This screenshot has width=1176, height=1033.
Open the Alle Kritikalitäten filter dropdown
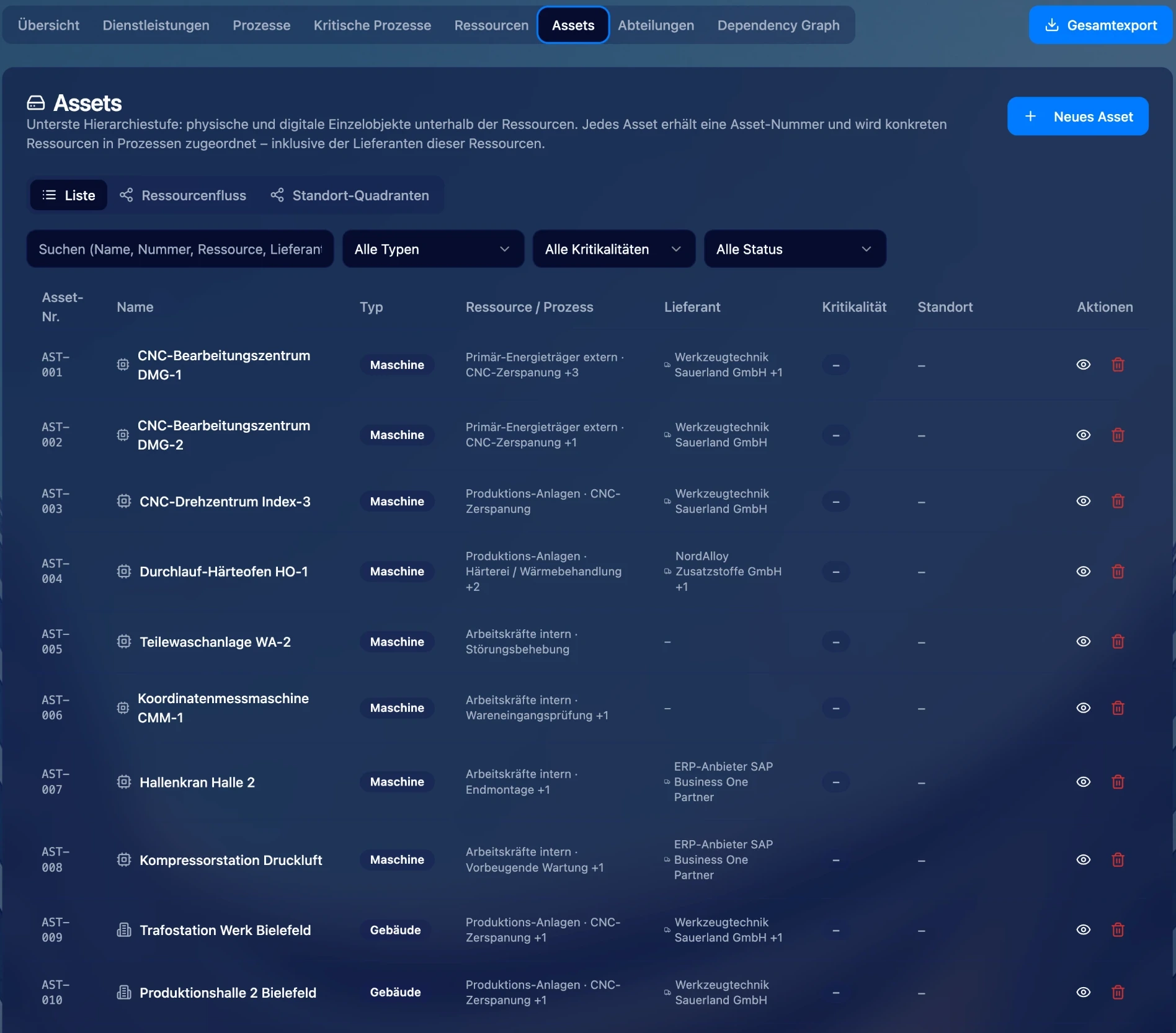click(x=613, y=249)
